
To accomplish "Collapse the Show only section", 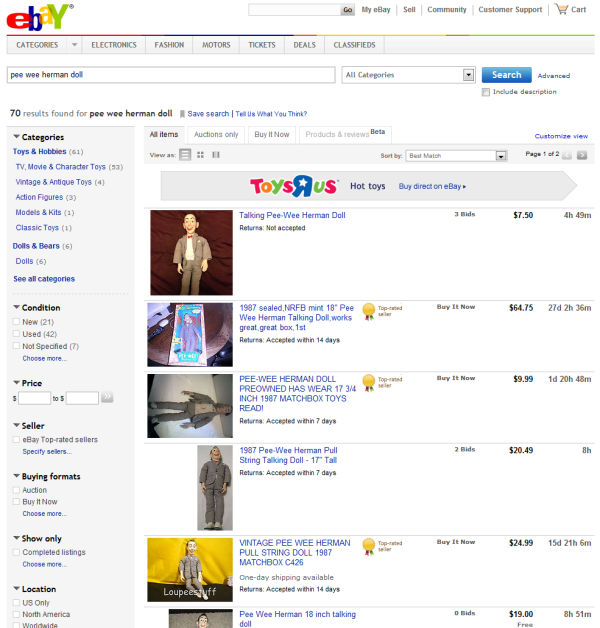I will pos(16,538).
